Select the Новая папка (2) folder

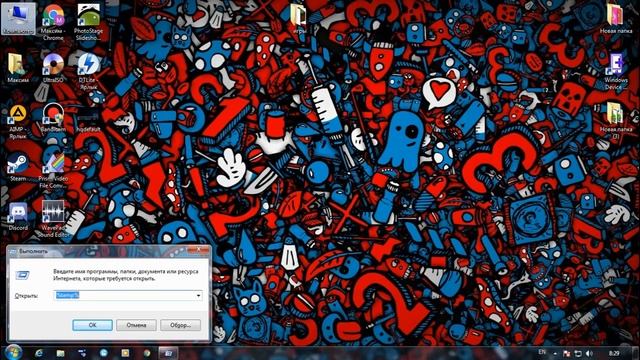click(x=616, y=121)
